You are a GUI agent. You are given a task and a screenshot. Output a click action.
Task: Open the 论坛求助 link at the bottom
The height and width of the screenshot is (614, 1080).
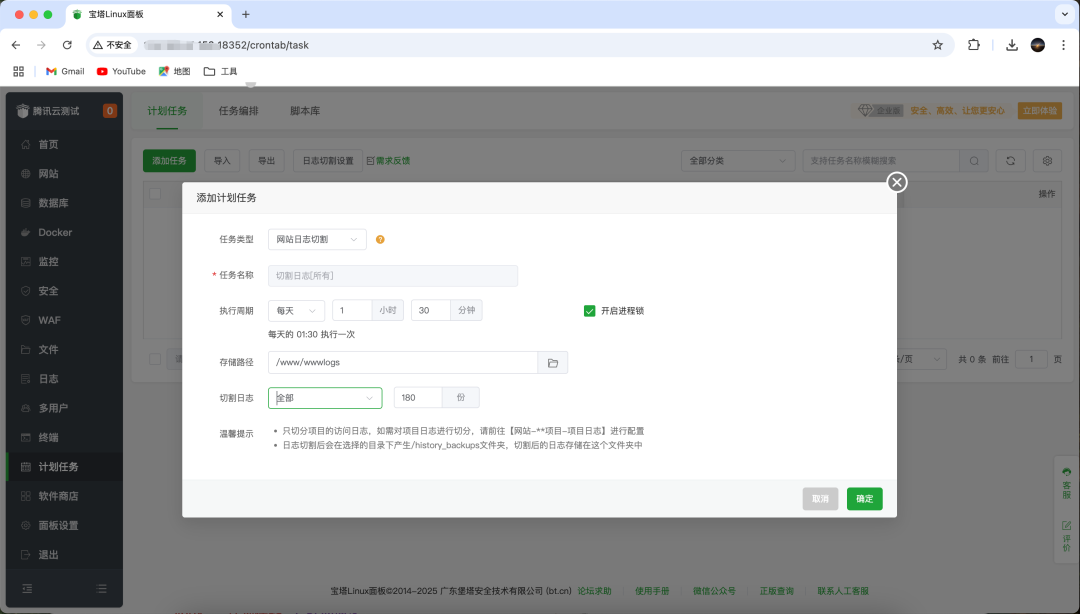pos(593,590)
